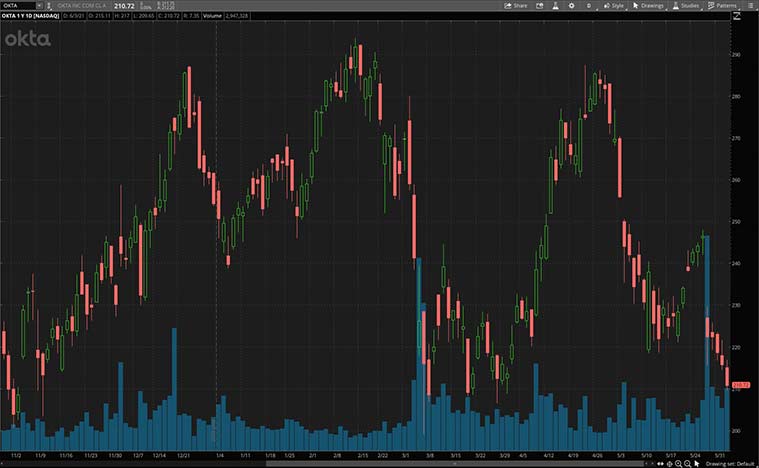This screenshot has height=468, width=759.
Task: Open the symbol selector dropdown arrow
Action: tap(39, 6)
